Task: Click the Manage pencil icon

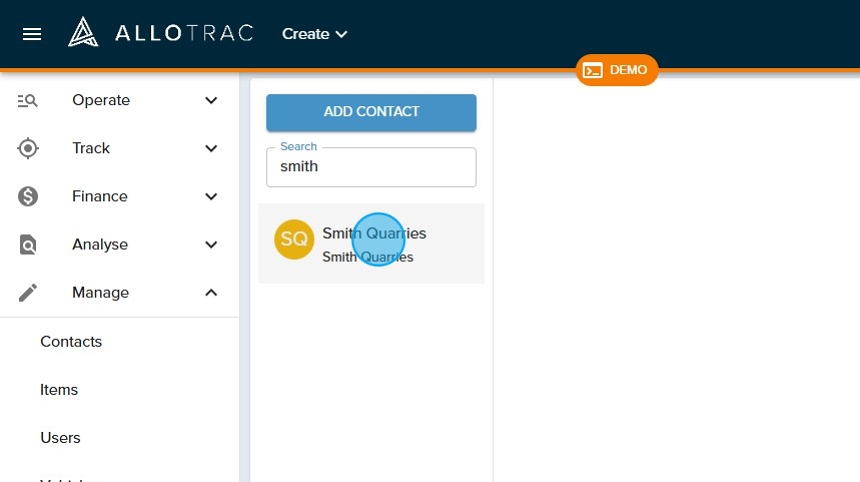Action: (x=28, y=292)
